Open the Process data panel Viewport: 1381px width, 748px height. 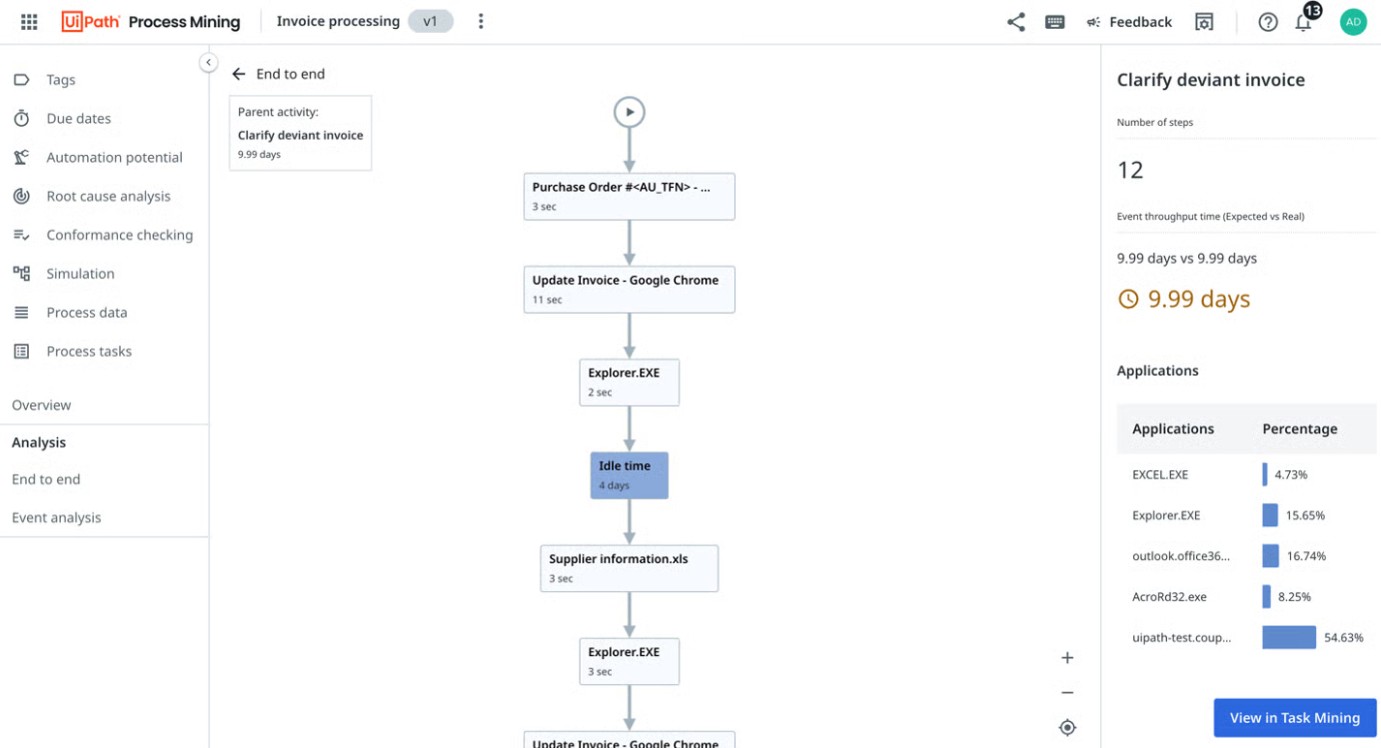click(20, 312)
